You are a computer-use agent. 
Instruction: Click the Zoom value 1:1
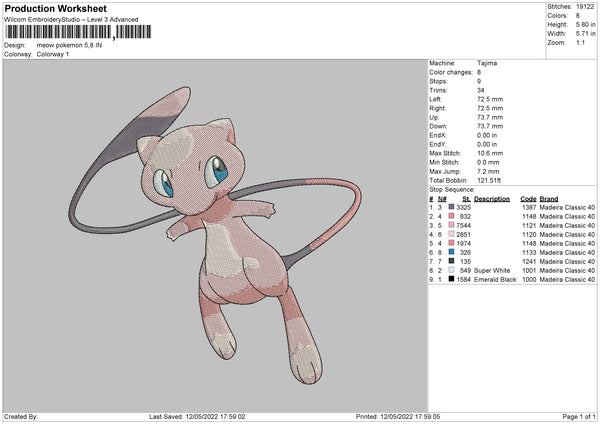pos(580,42)
